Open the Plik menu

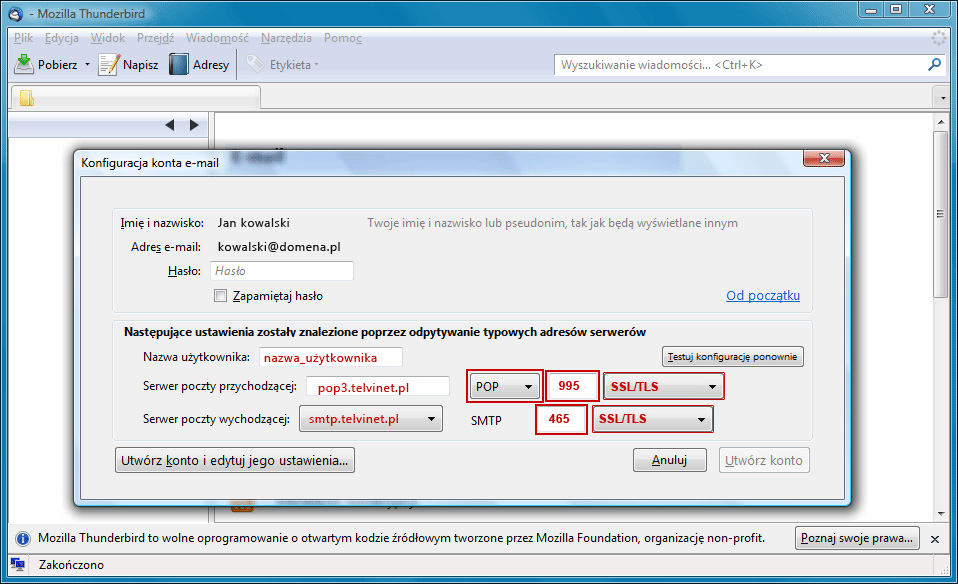pyautogui.click(x=23, y=38)
